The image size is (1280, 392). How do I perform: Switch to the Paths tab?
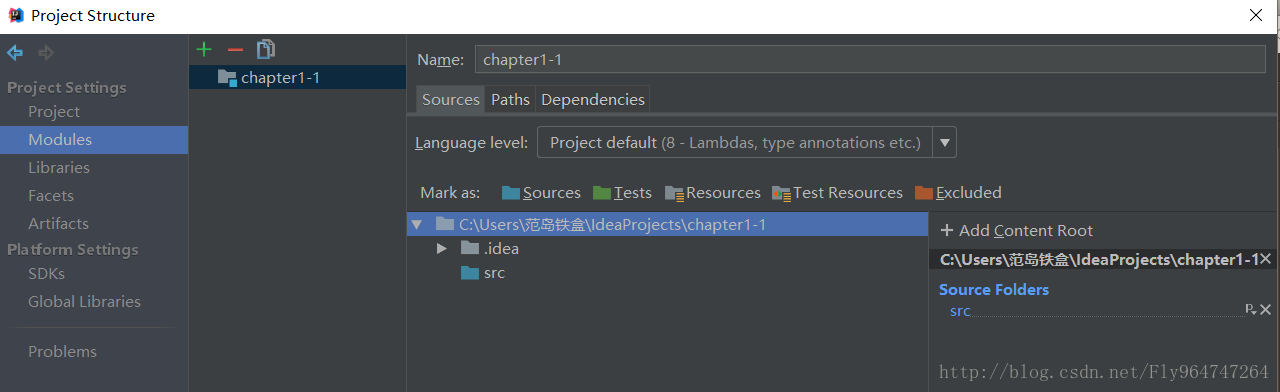[x=510, y=99]
